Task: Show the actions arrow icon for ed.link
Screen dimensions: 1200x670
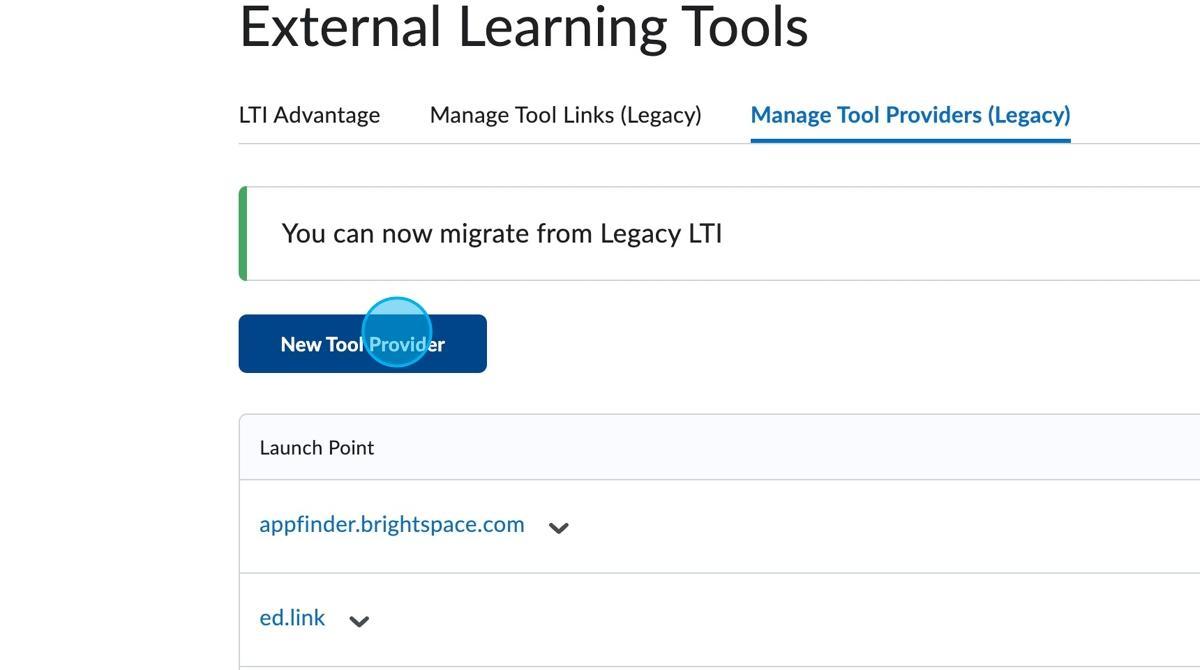Action: [359, 622]
